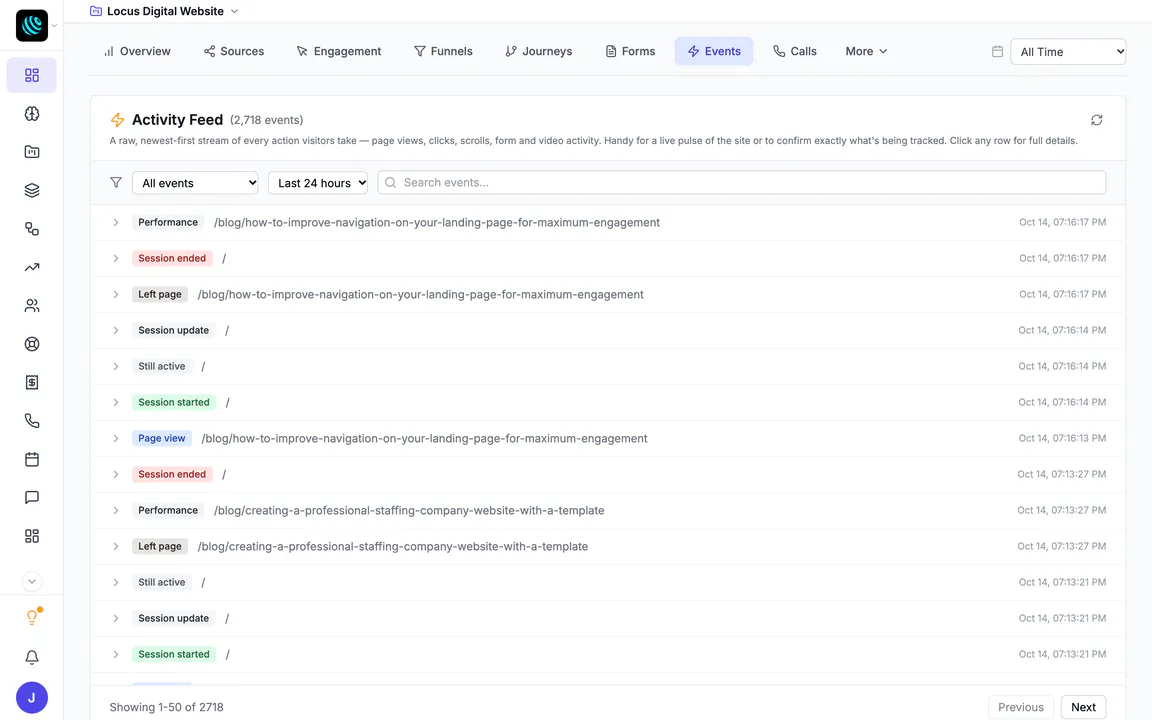Switch to the Forms tab

[x=630, y=51]
